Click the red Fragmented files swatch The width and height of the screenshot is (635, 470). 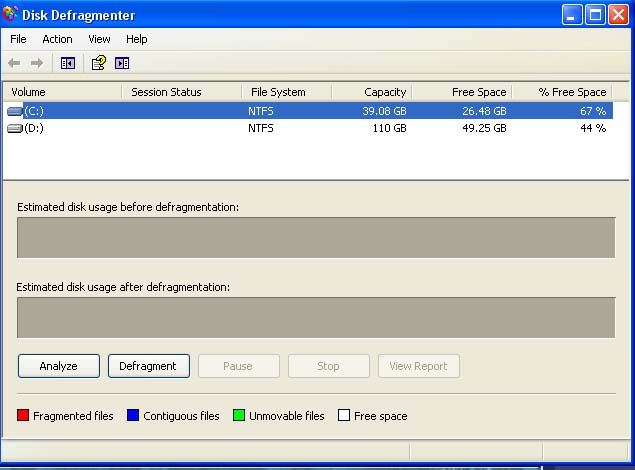[23, 415]
